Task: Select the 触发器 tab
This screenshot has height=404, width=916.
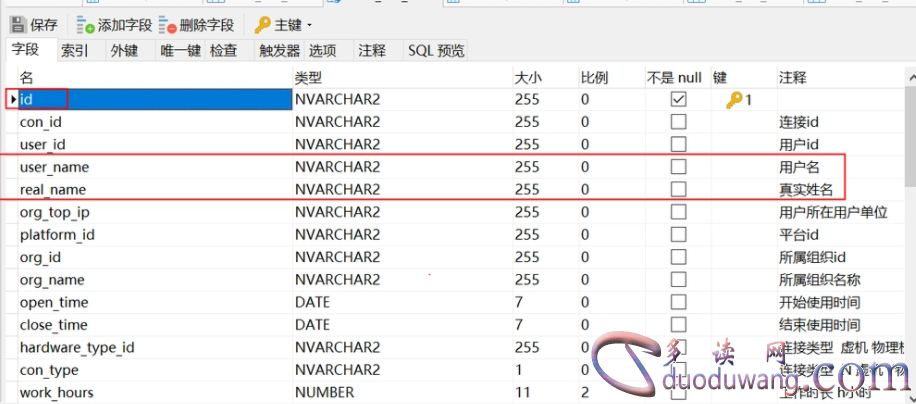Action: [279, 50]
